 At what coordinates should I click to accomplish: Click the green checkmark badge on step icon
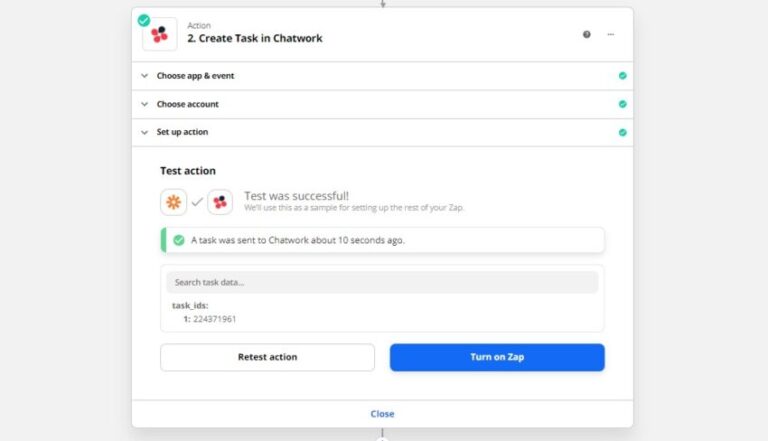144,20
